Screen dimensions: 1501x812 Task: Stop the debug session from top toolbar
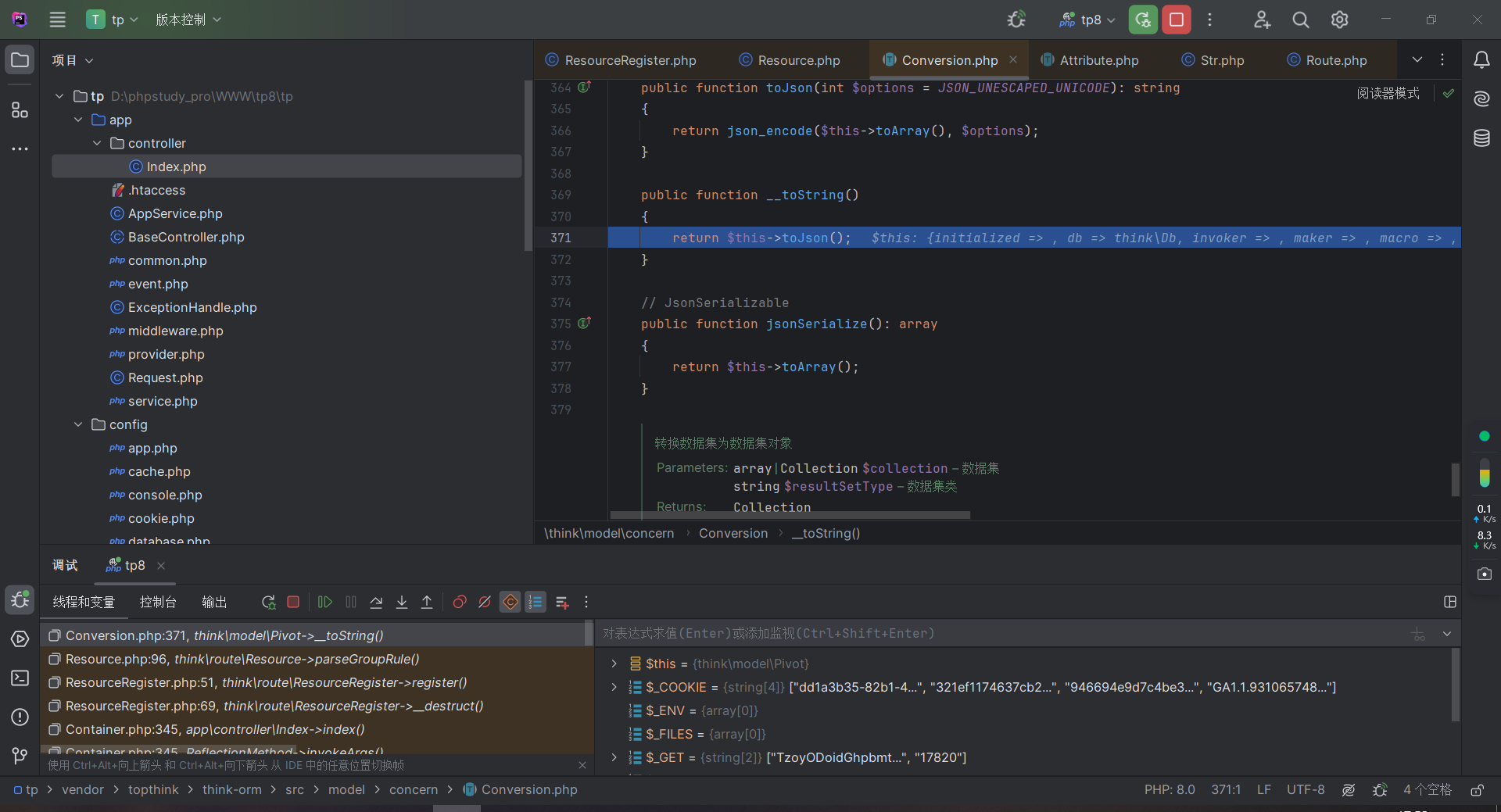[1176, 20]
